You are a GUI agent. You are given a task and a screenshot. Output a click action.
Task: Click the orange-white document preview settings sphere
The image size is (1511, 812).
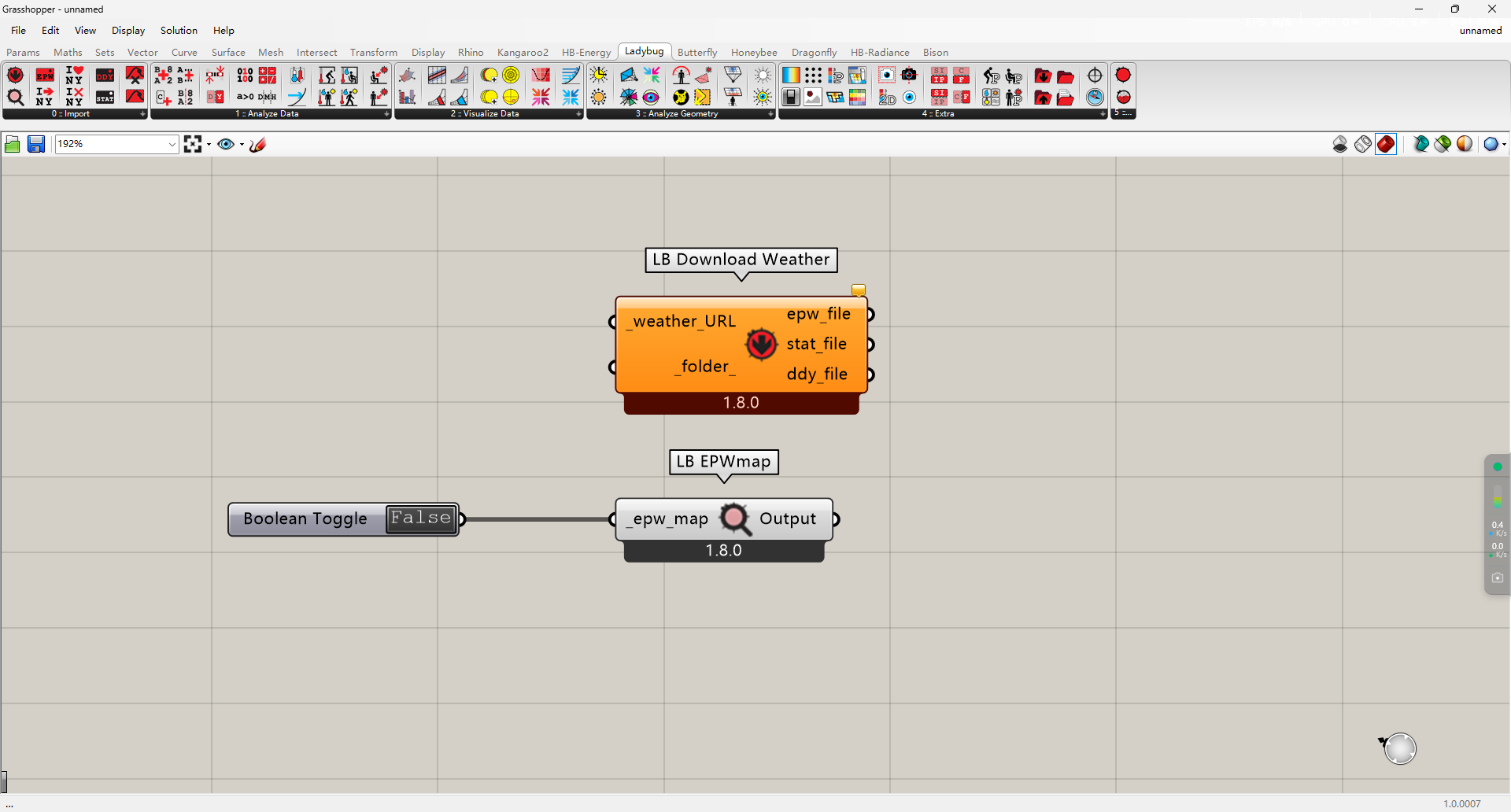tap(1465, 144)
